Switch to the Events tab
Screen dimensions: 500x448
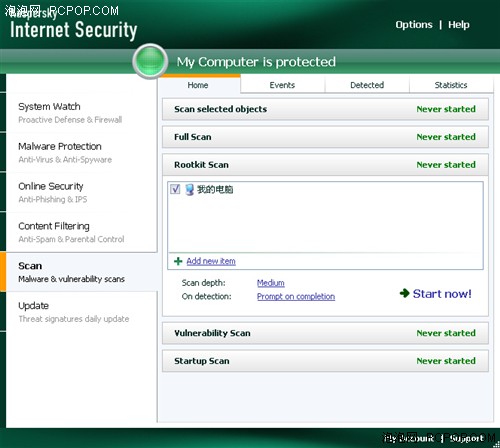click(x=282, y=85)
